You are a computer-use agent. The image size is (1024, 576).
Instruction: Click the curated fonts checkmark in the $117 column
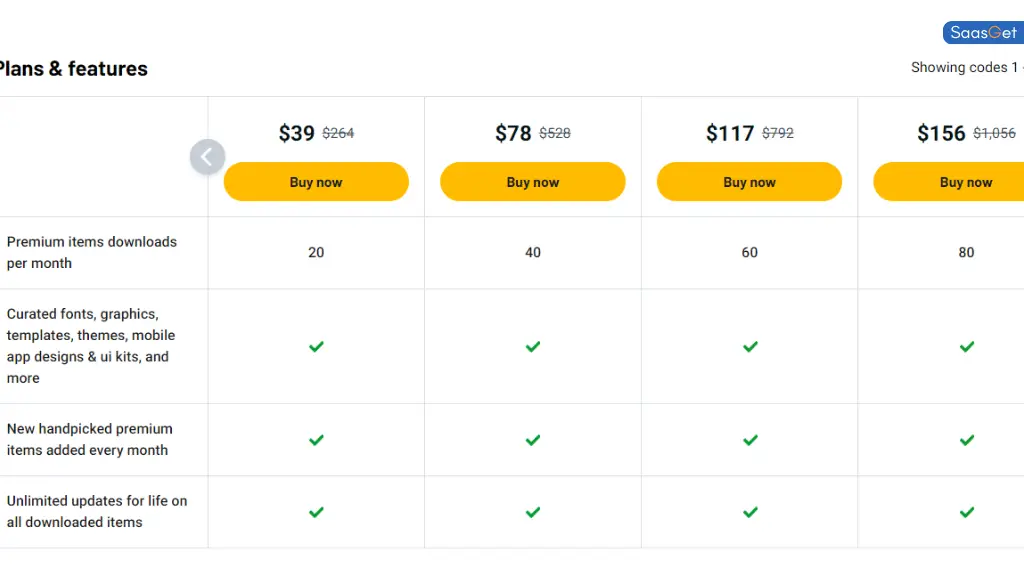(x=749, y=346)
